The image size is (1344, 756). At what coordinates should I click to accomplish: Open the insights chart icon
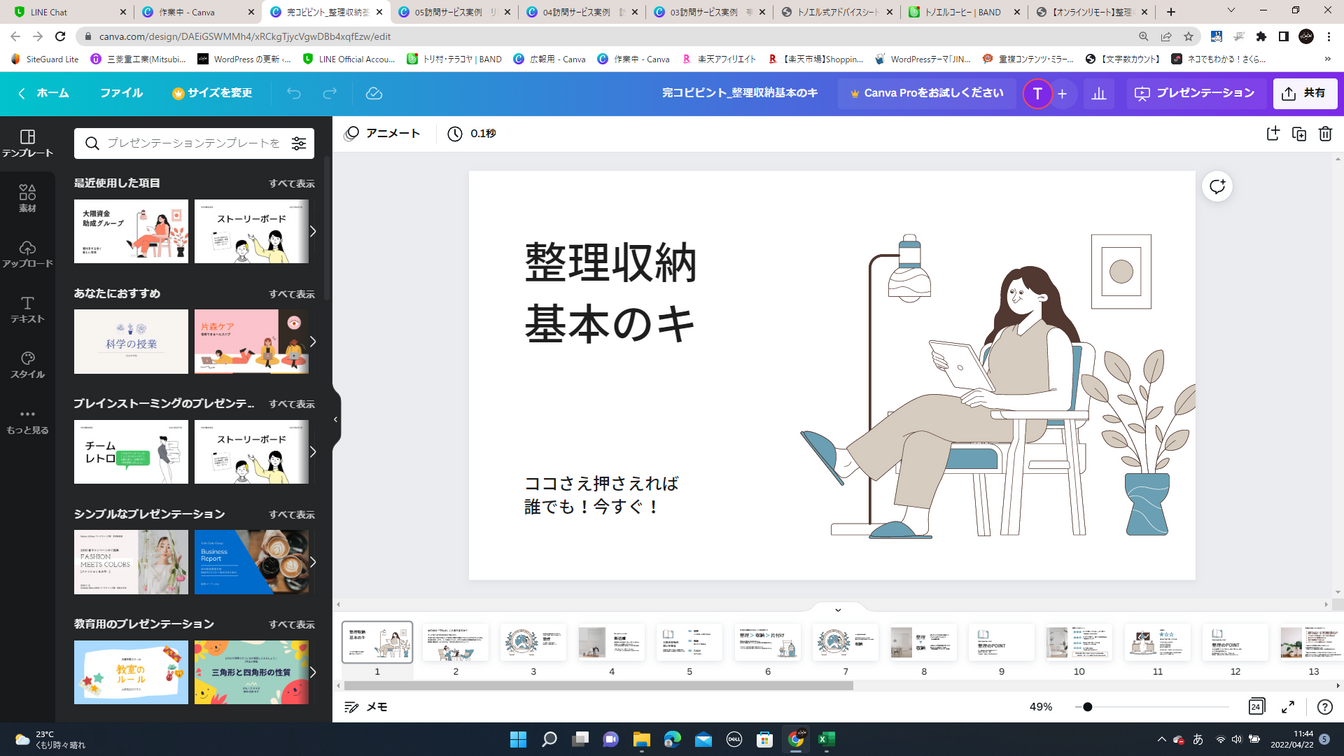tap(1098, 93)
